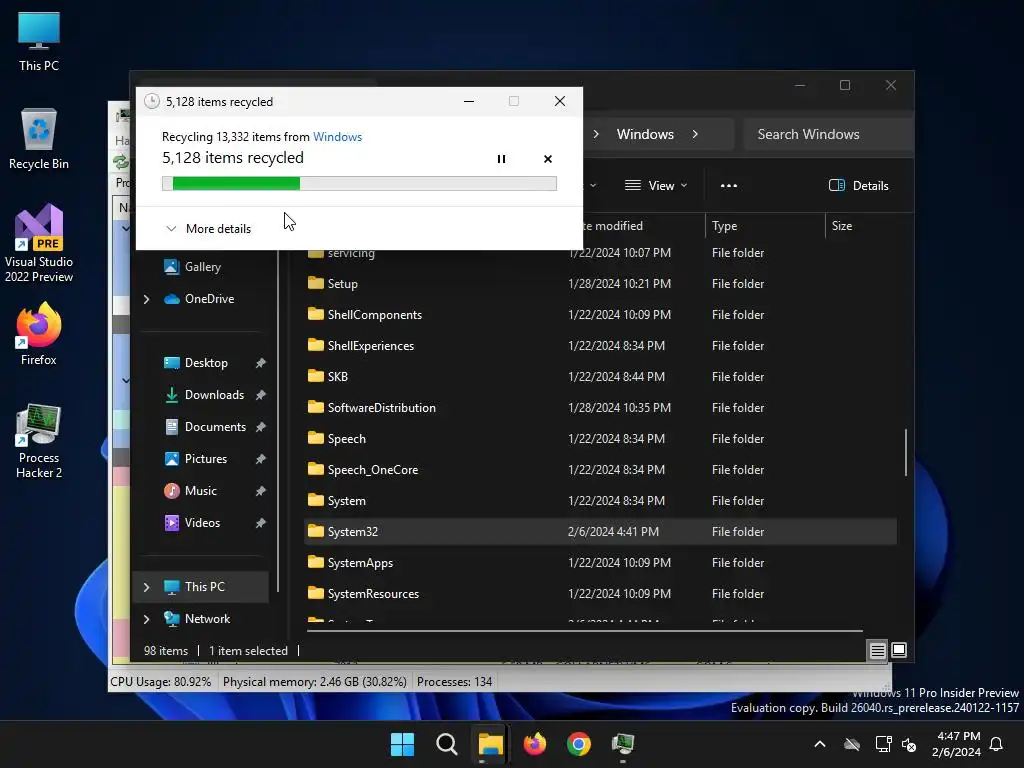Expand Network tree node

[x=146, y=619]
